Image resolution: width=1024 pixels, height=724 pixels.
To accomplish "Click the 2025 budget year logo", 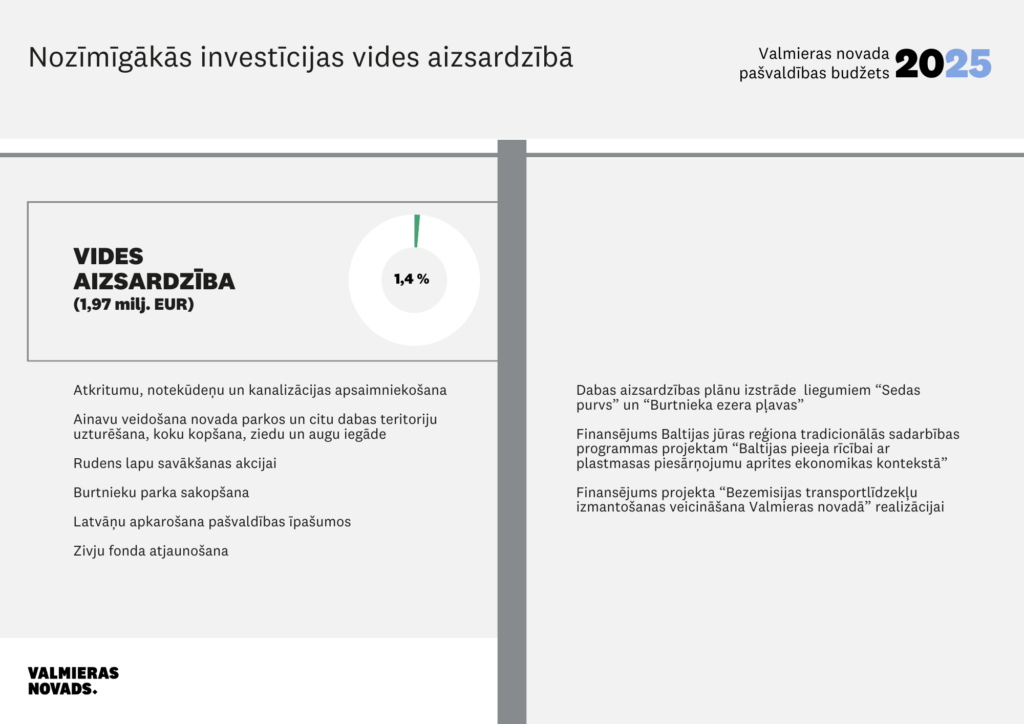I will 942,64.
